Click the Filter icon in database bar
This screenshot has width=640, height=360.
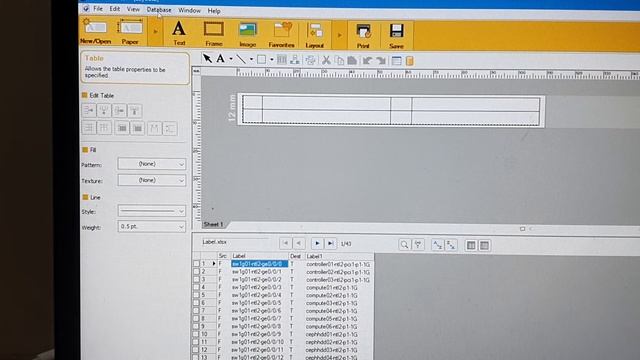click(x=418, y=244)
